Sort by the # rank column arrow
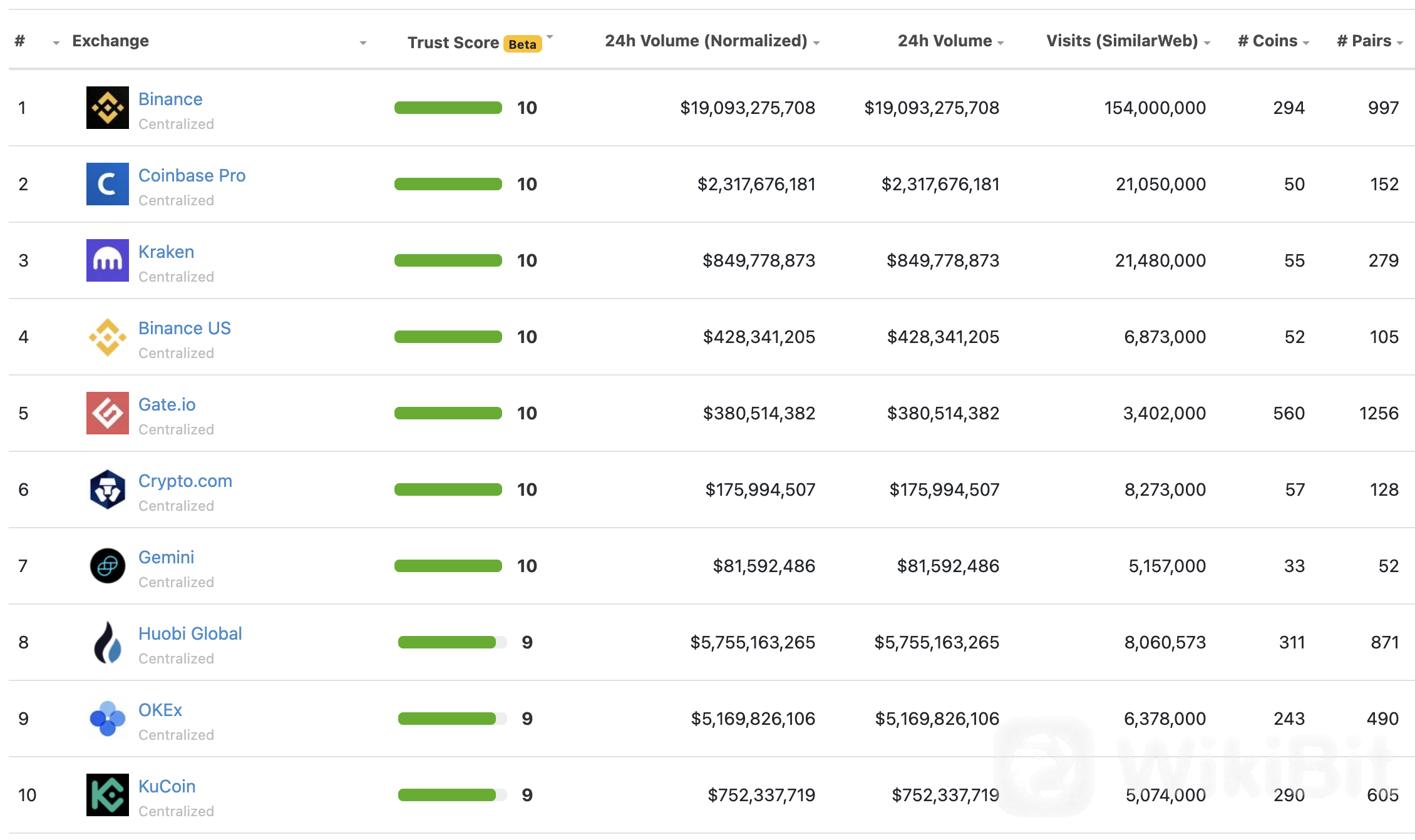 tap(56, 43)
